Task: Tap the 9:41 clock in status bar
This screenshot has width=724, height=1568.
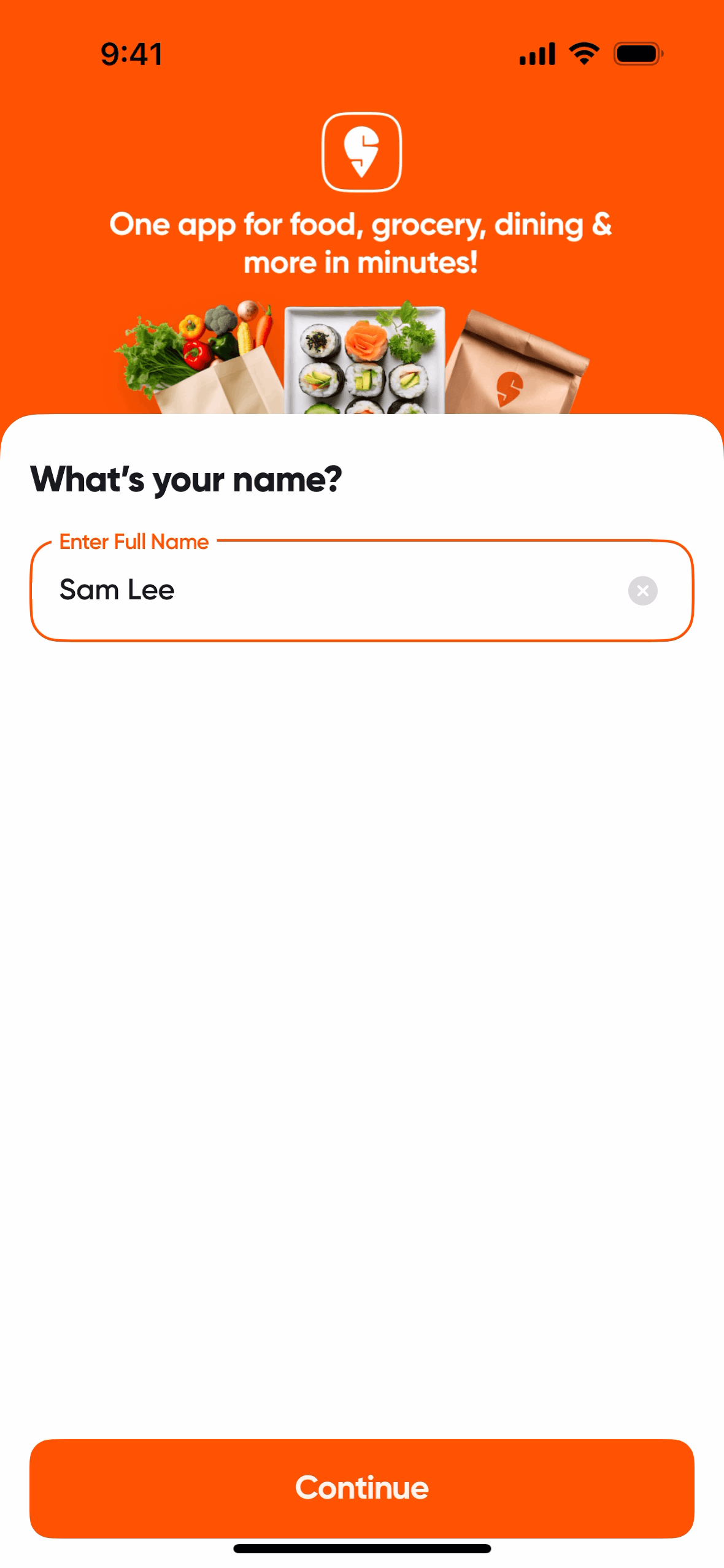Action: pyautogui.click(x=131, y=54)
